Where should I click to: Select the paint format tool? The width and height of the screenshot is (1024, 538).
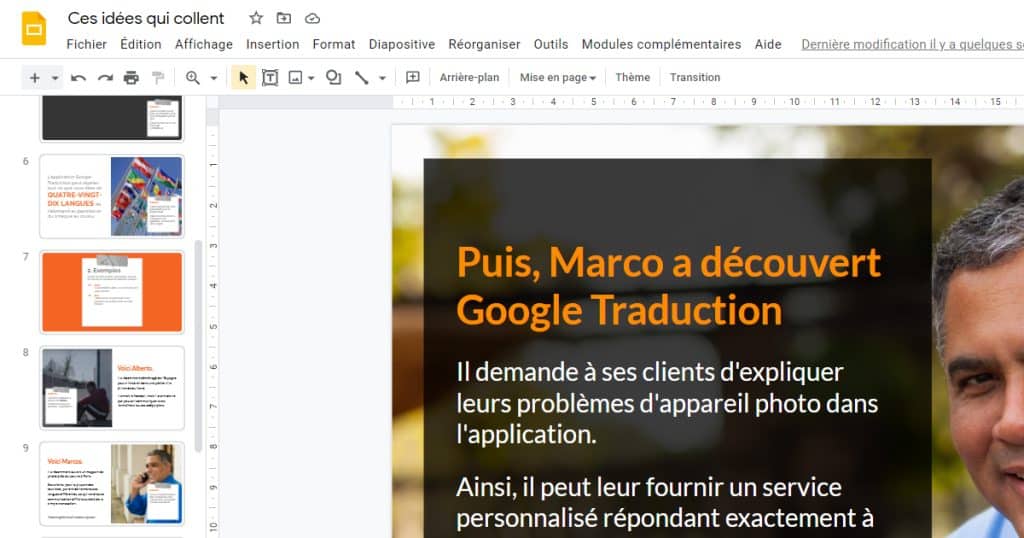157,78
